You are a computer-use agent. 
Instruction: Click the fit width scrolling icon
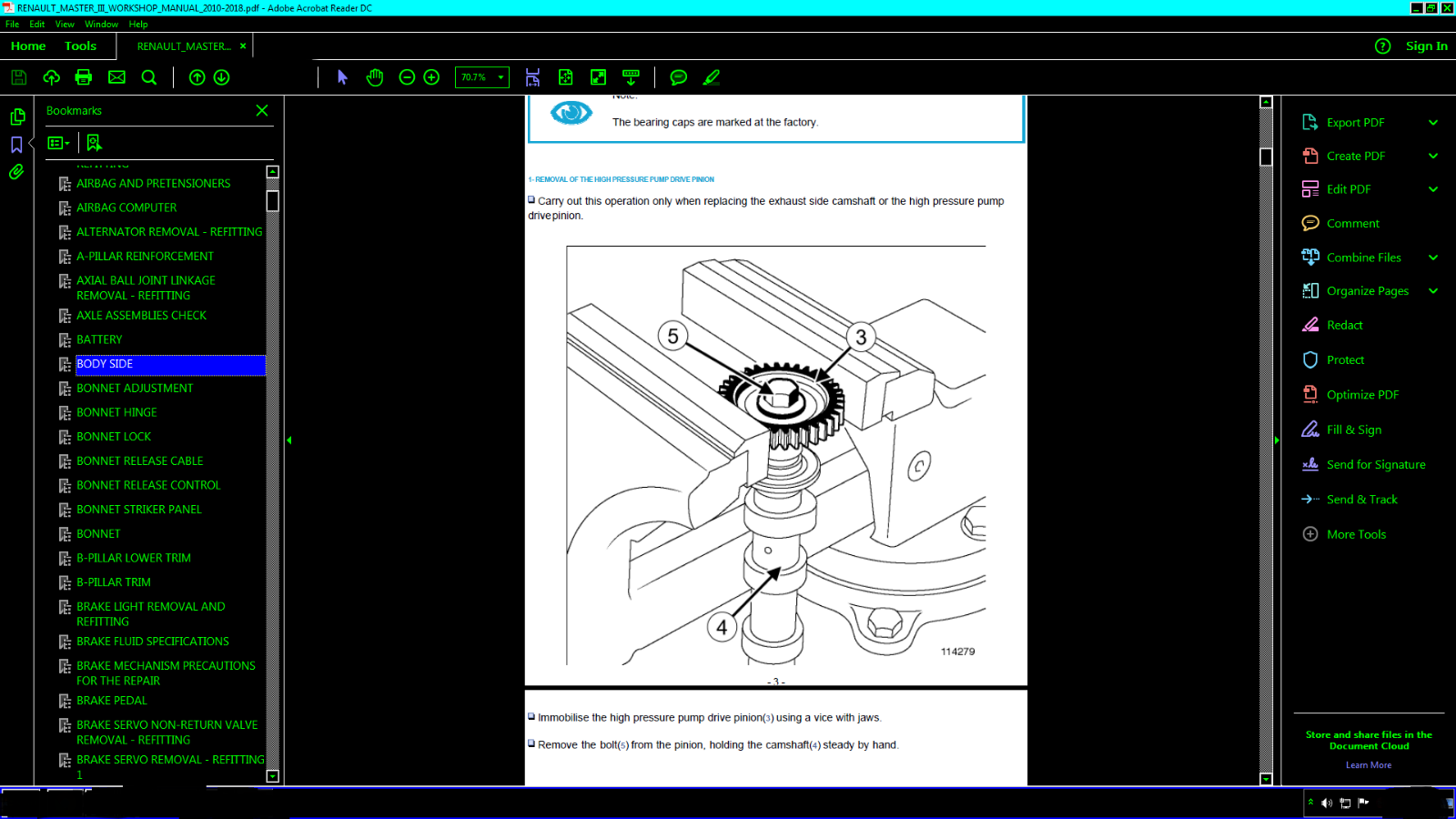(x=532, y=77)
